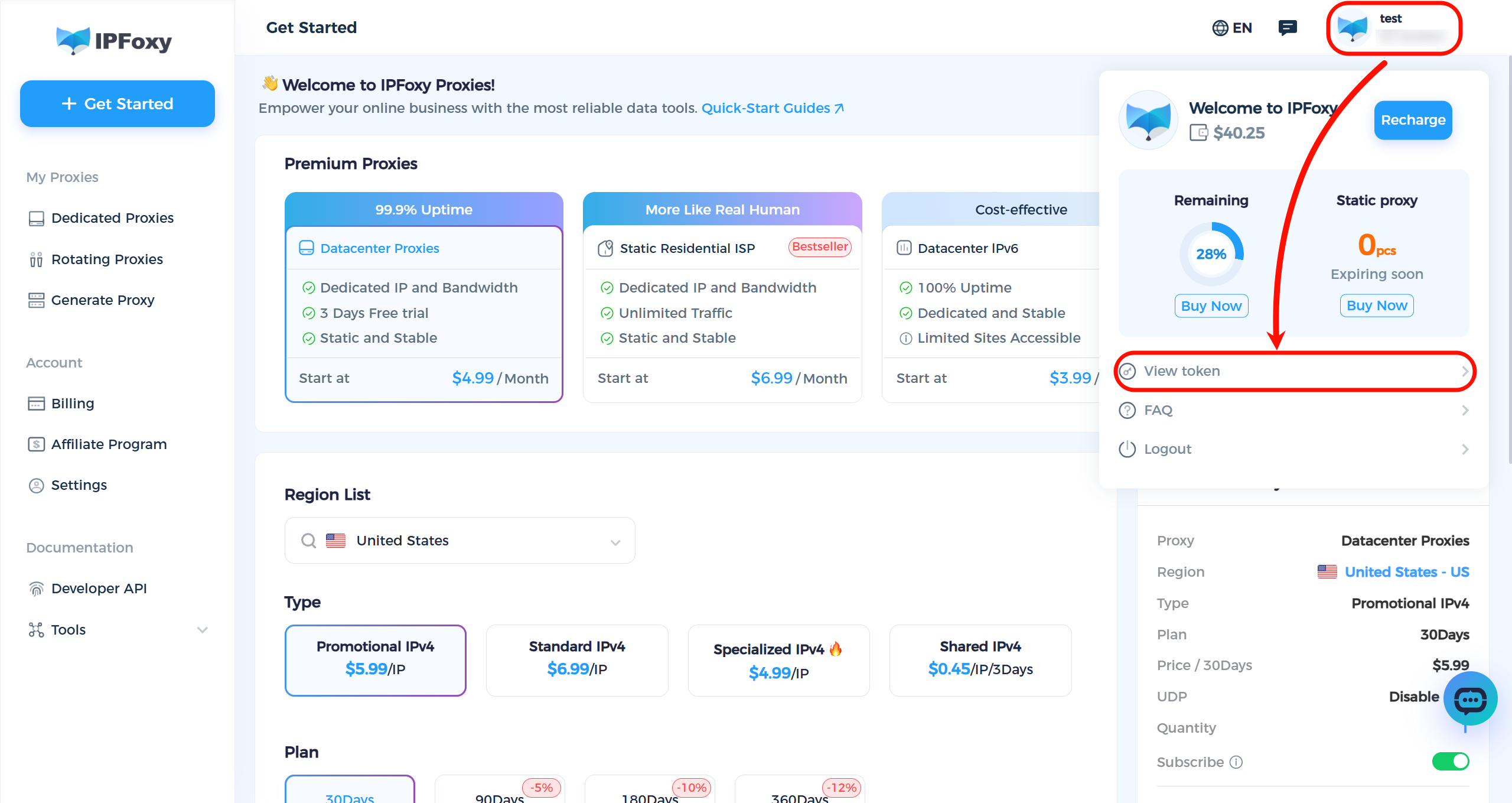The image size is (1512, 803).
Task: Select Standard IPv4 type
Action: point(577,661)
